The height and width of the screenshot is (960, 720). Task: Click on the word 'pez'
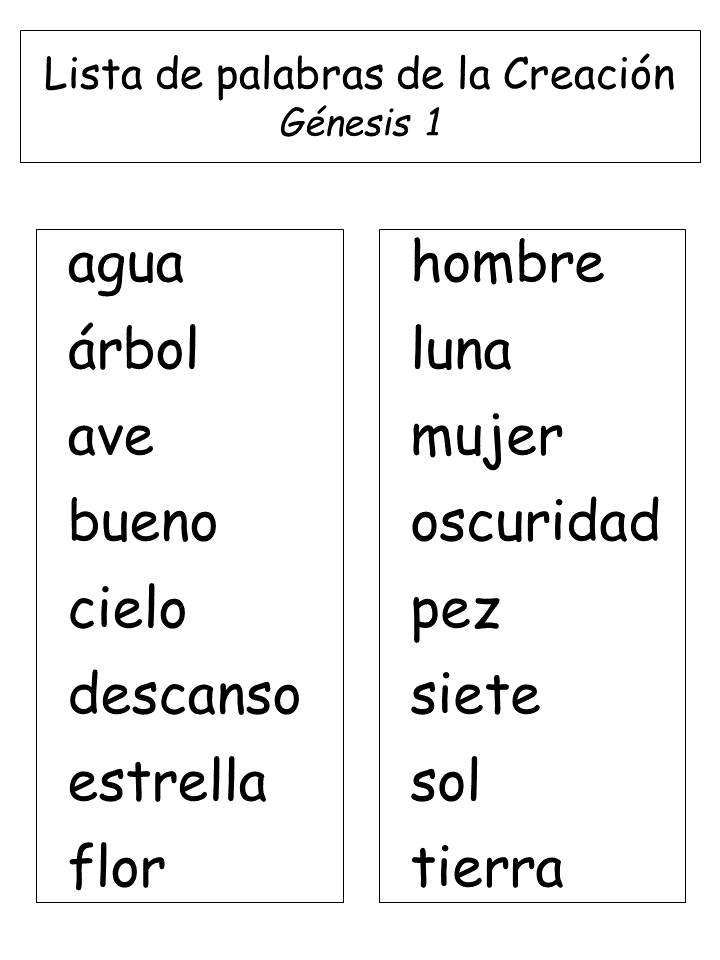point(456,617)
